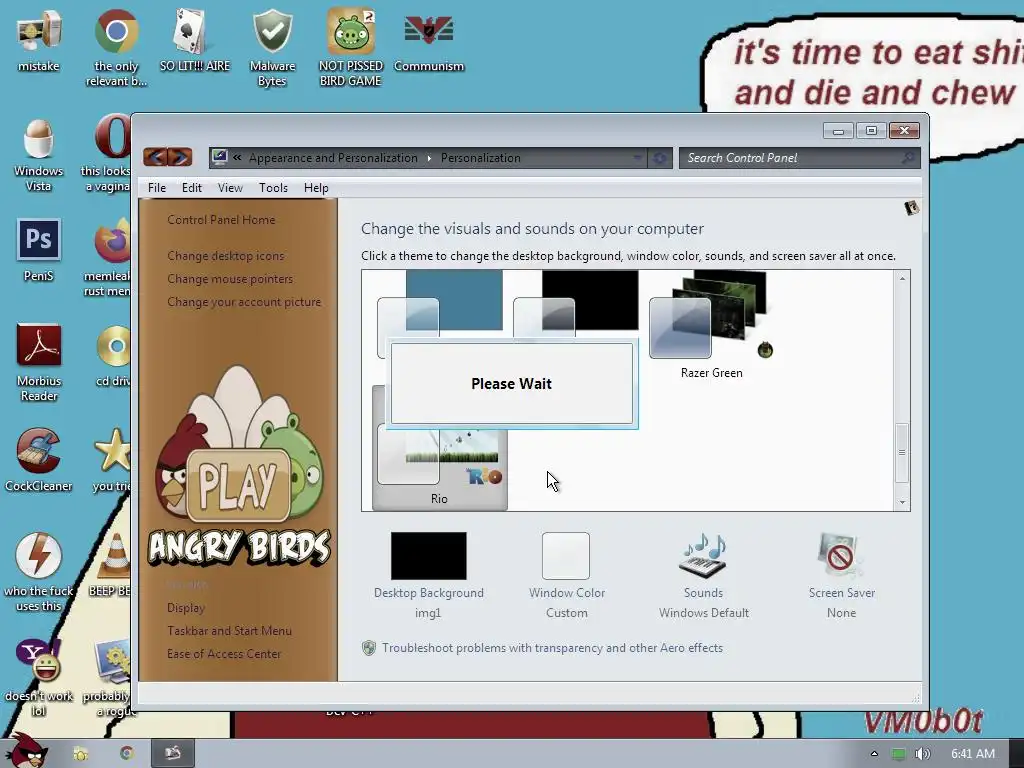Click the Angry Birds Start button
The image size is (1024, 768).
[25, 751]
